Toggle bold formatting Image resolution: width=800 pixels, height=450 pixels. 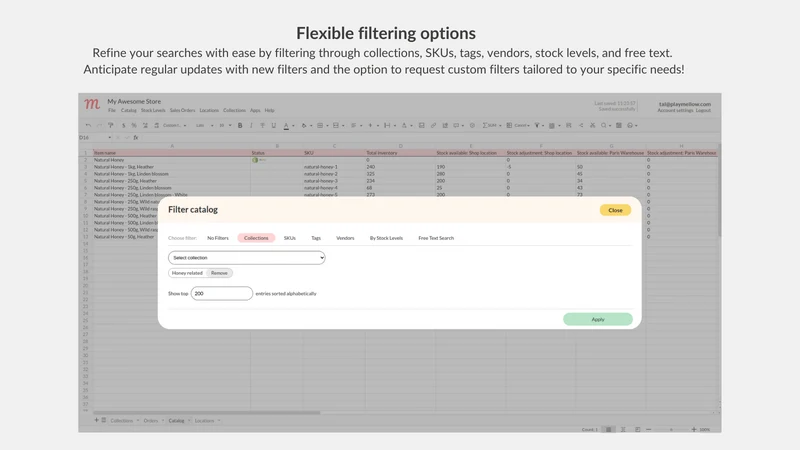(240, 126)
